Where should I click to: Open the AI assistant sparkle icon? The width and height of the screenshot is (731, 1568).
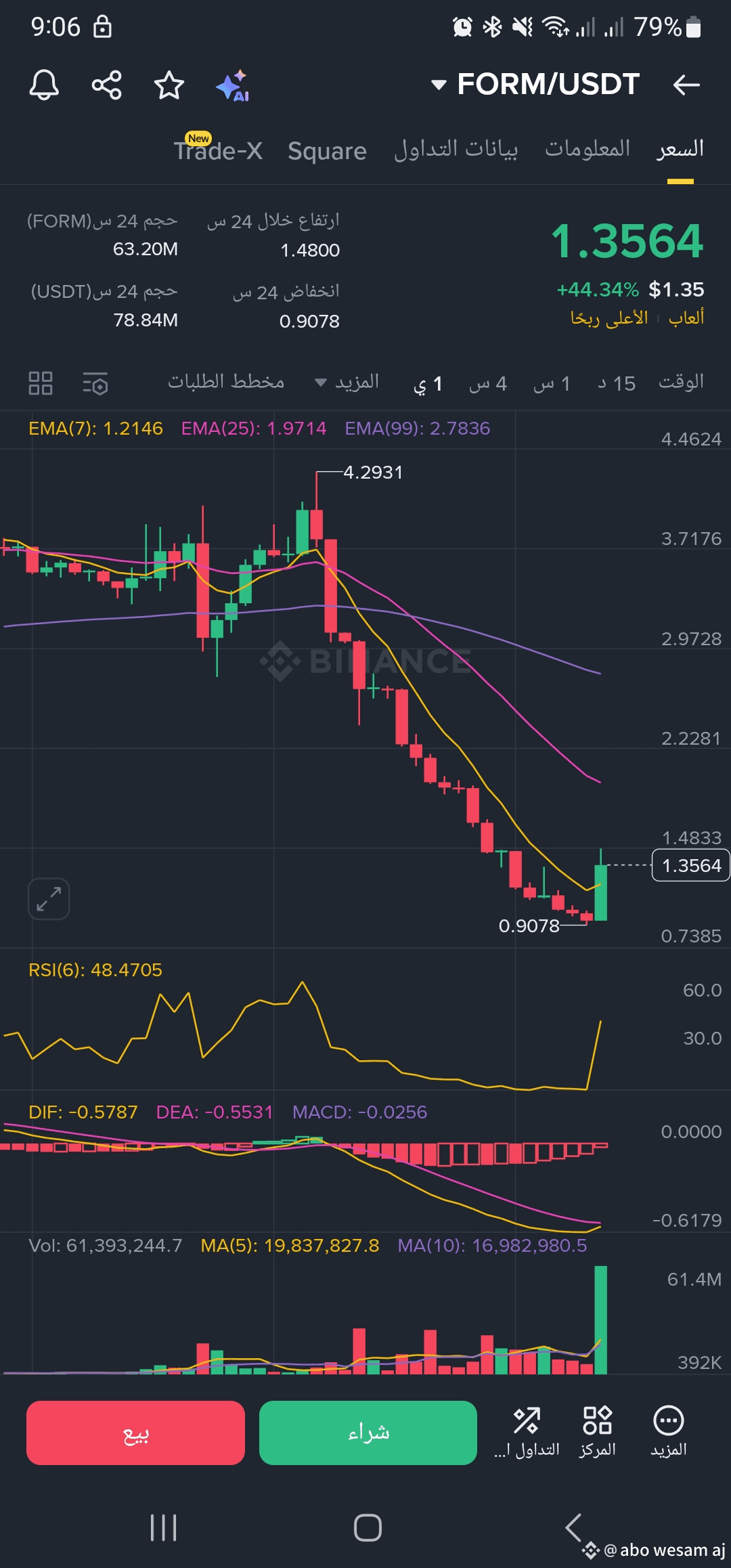[x=232, y=85]
